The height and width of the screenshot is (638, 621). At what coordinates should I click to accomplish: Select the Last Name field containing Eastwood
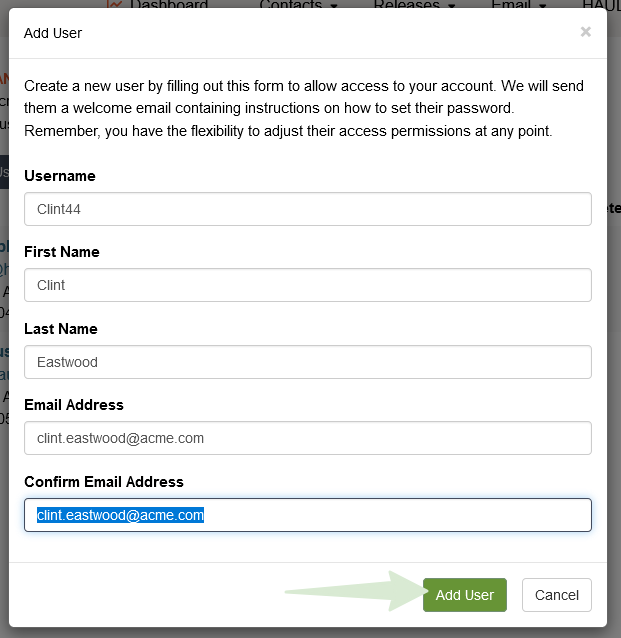click(308, 362)
